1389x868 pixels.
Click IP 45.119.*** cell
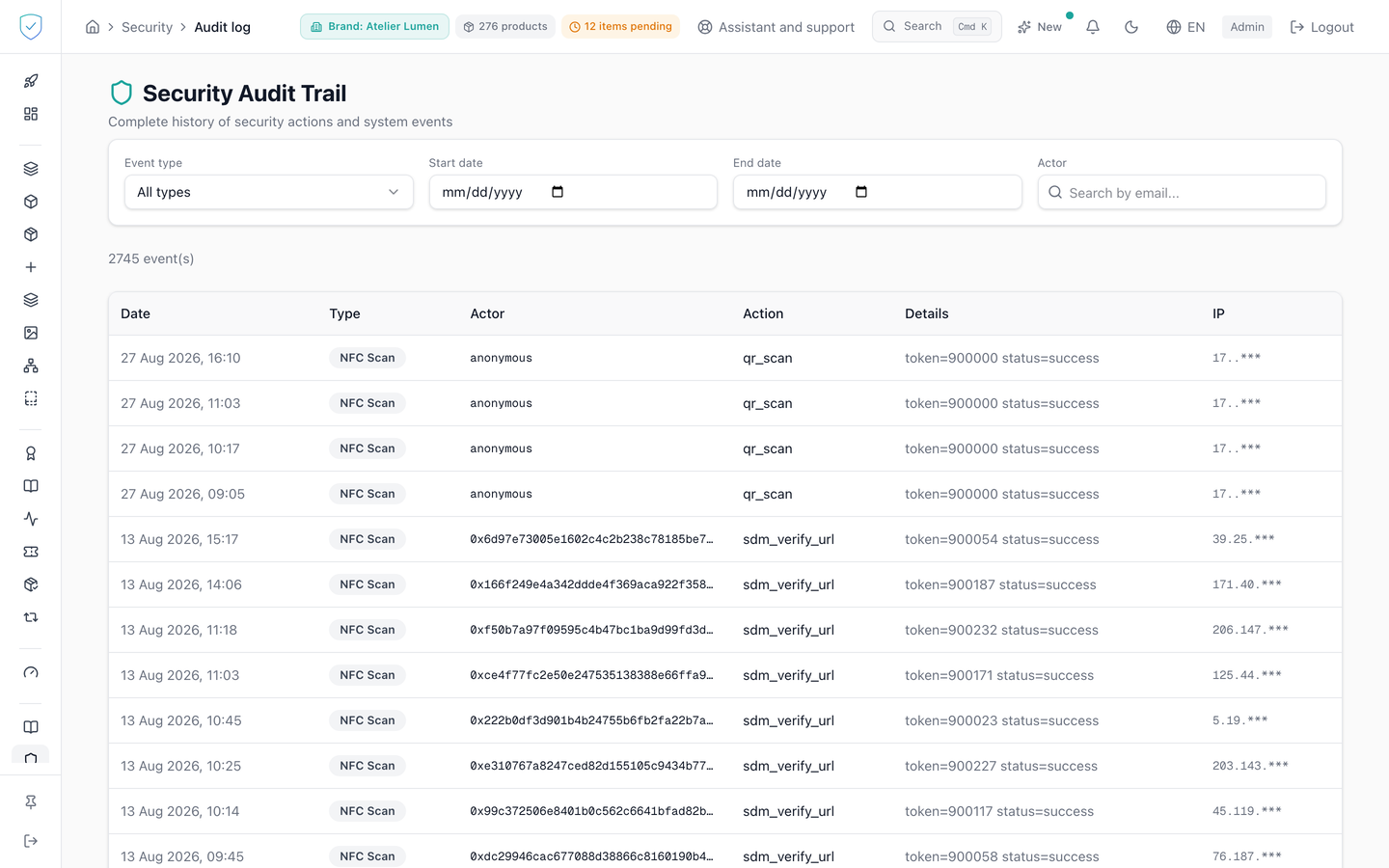coord(1246,811)
